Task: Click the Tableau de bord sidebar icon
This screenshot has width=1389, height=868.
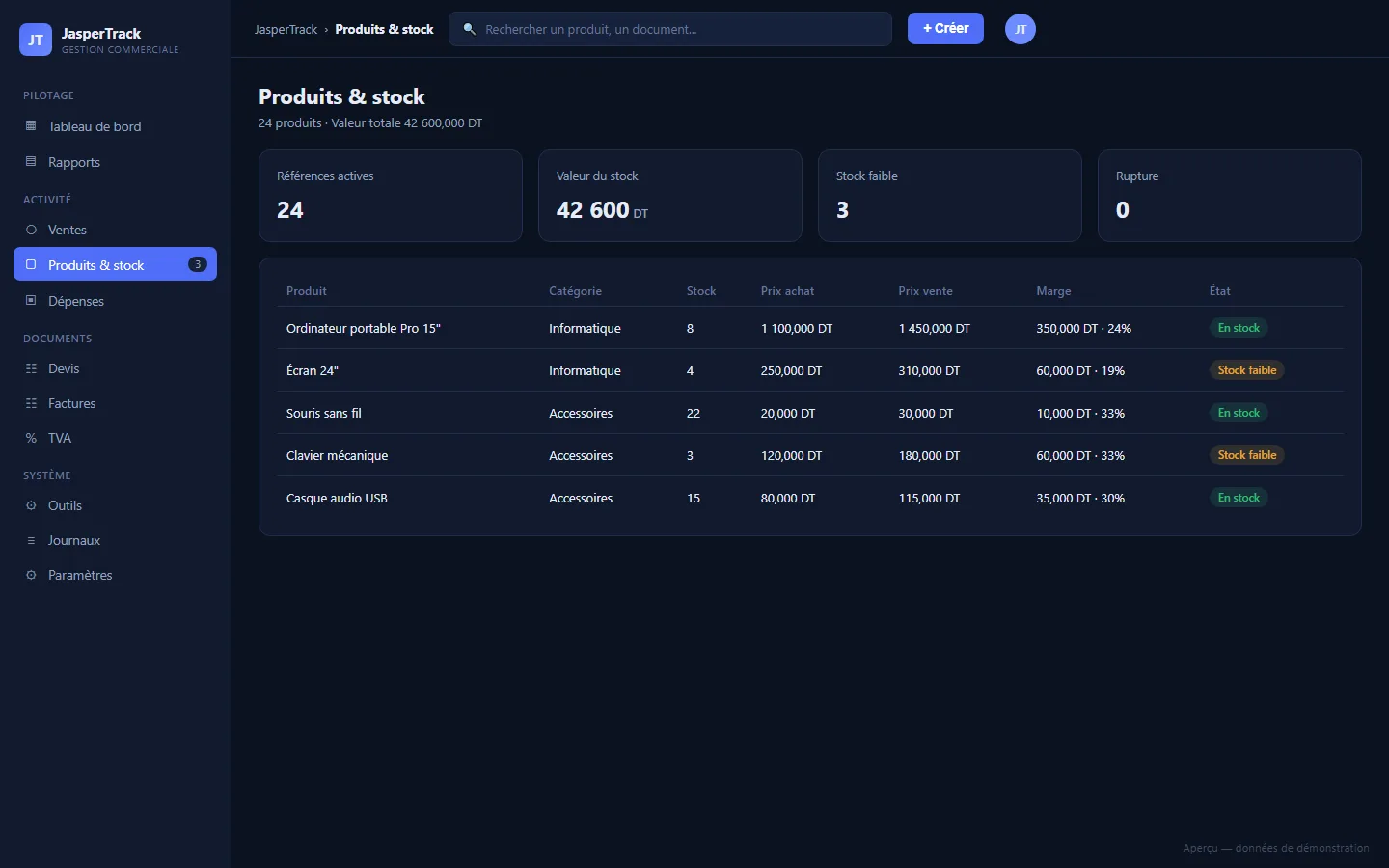Action: coord(31,126)
